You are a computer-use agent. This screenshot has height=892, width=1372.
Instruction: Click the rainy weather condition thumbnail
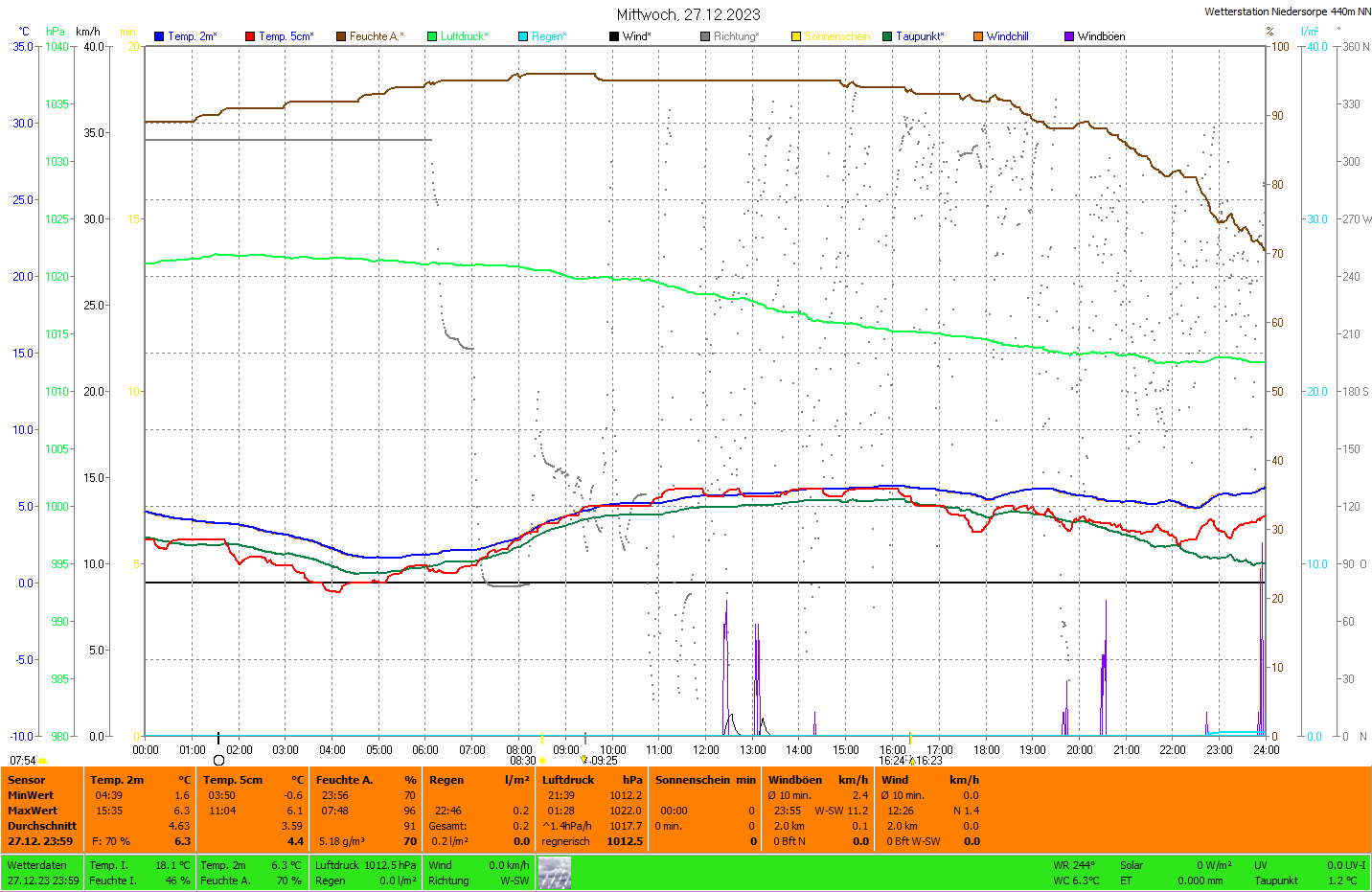(555, 873)
